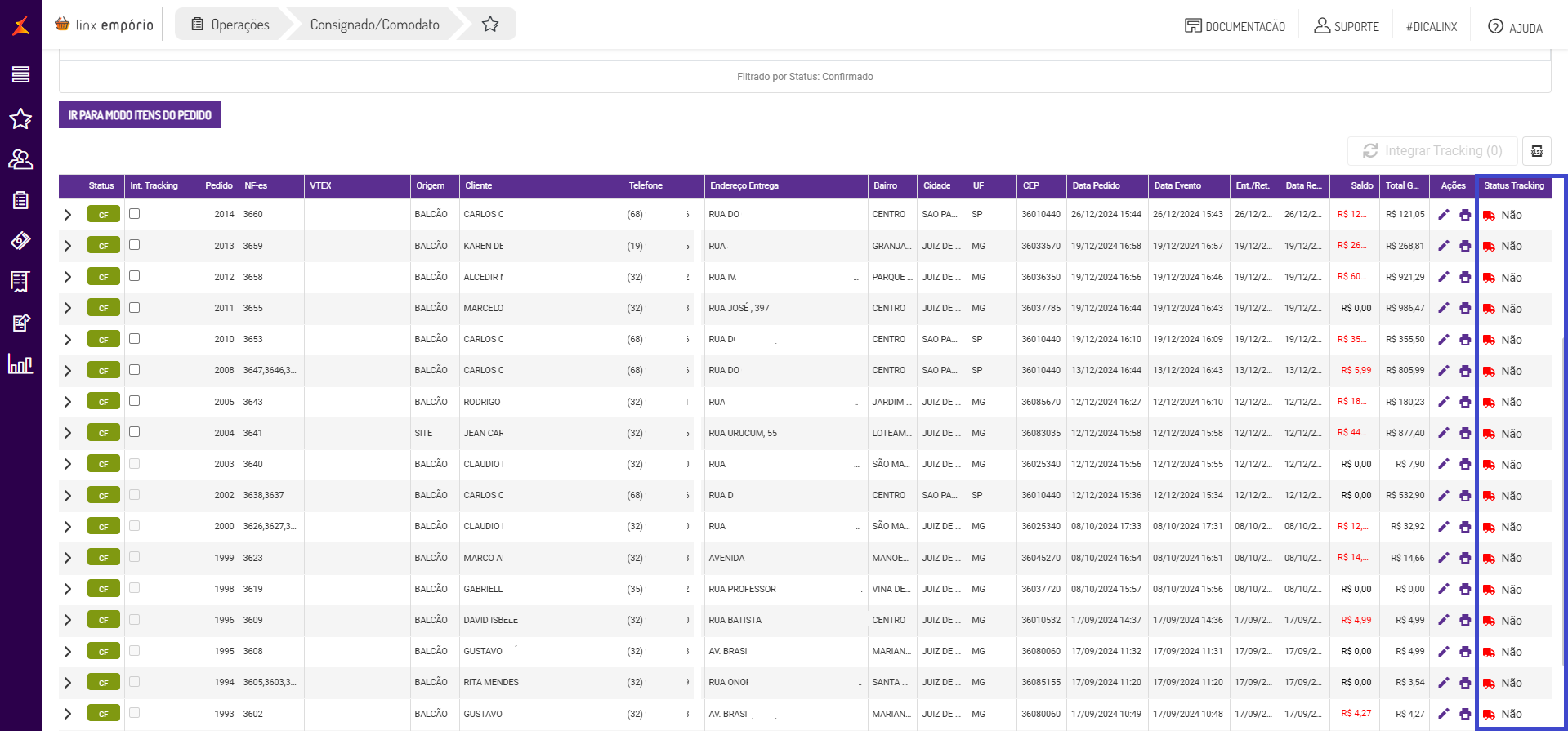Expand row of order 2013
1568x731 pixels.
pyautogui.click(x=68, y=246)
